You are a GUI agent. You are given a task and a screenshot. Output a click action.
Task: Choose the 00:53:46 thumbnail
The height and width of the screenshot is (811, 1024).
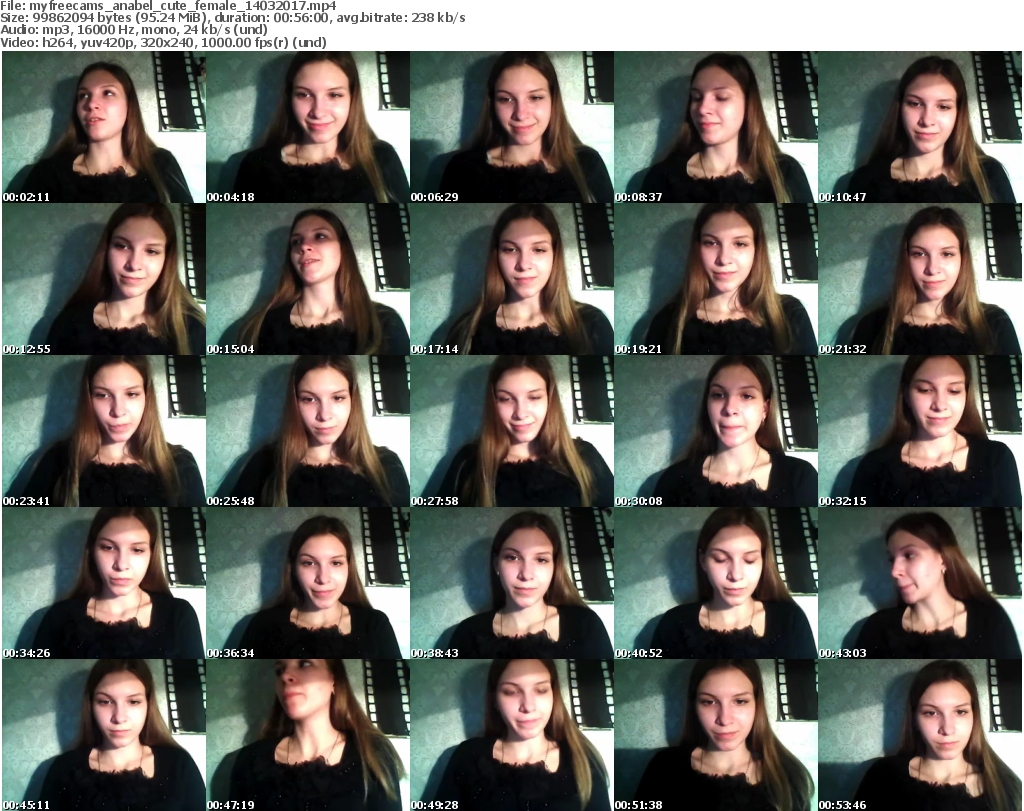[x=920, y=735]
